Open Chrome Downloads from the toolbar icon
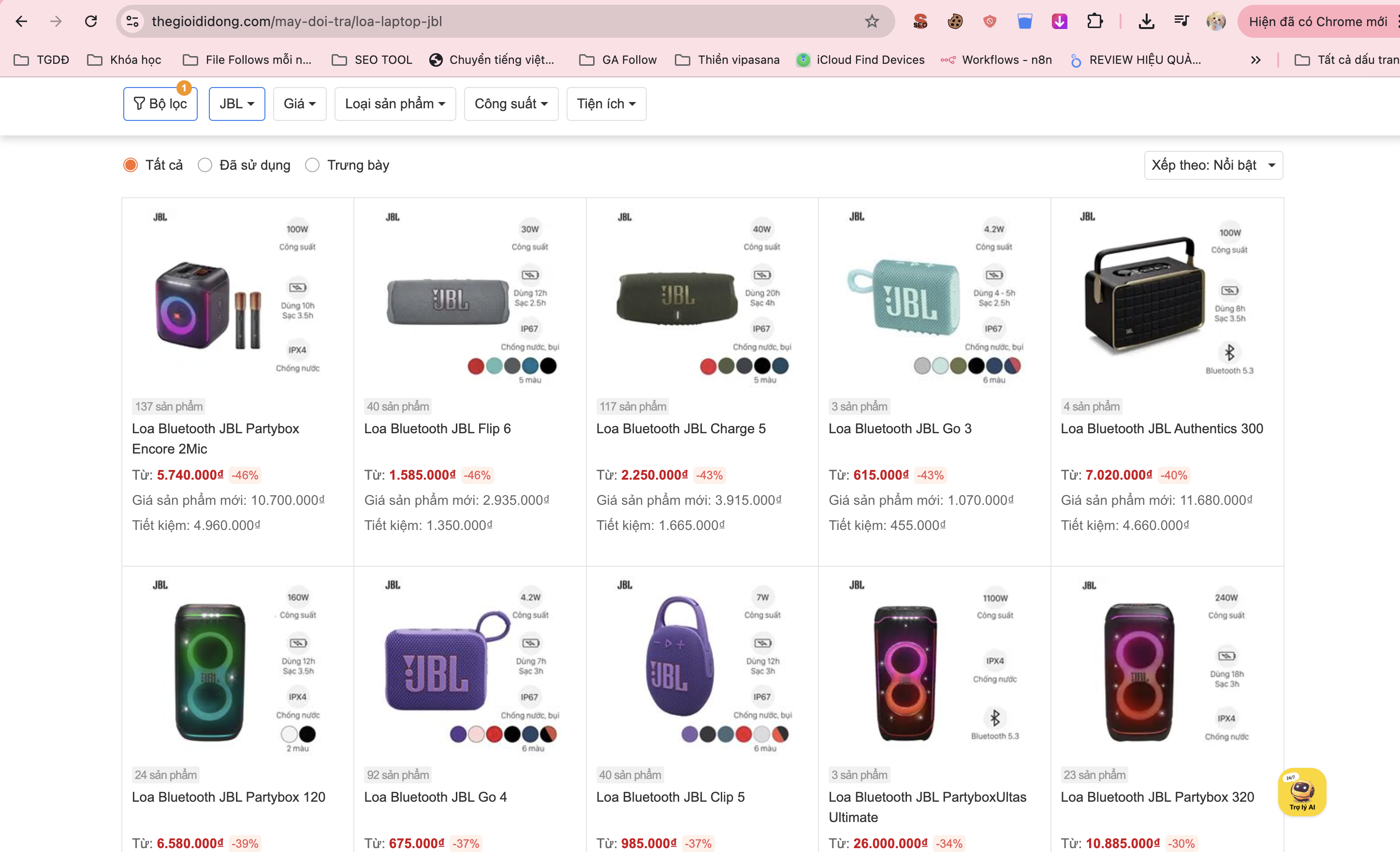1400x852 pixels. [x=1147, y=21]
